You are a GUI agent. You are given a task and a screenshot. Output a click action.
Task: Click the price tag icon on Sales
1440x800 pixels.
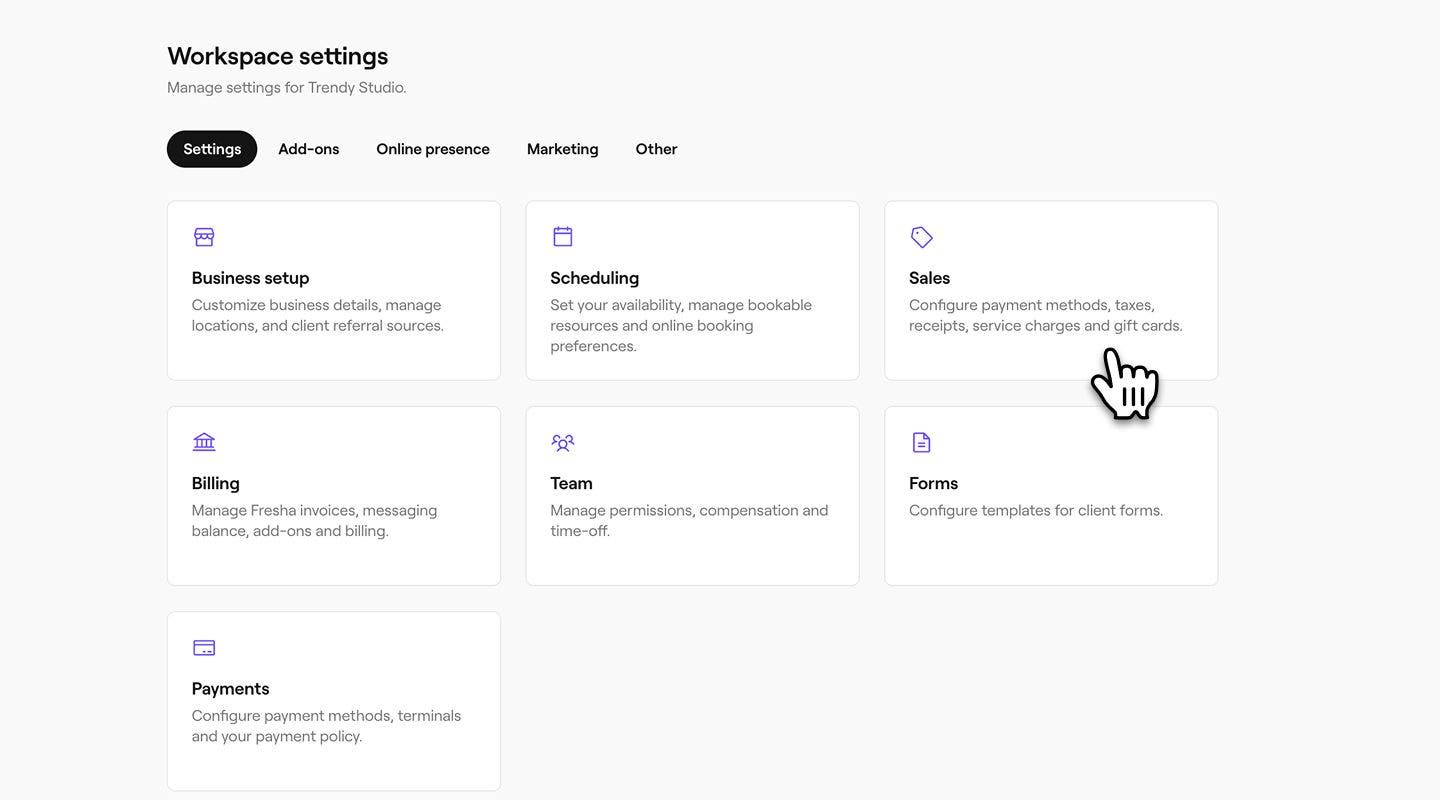(921, 237)
